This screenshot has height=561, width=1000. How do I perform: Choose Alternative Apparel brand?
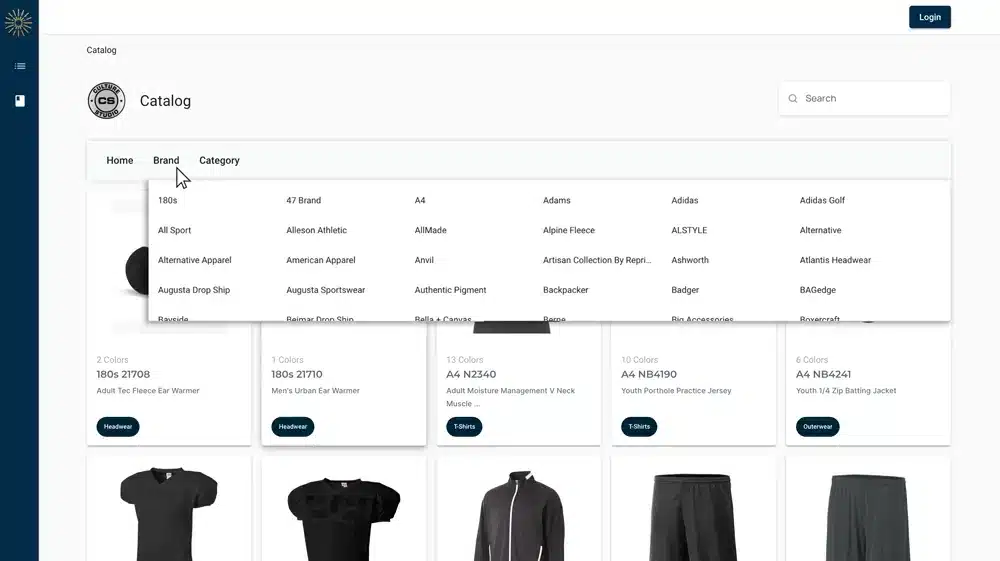coord(195,260)
